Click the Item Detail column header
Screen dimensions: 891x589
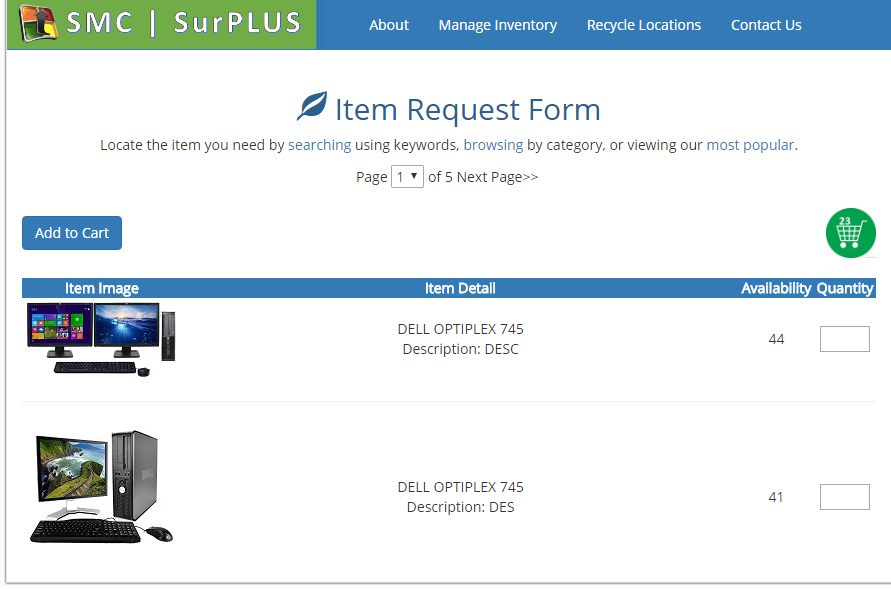(460, 289)
